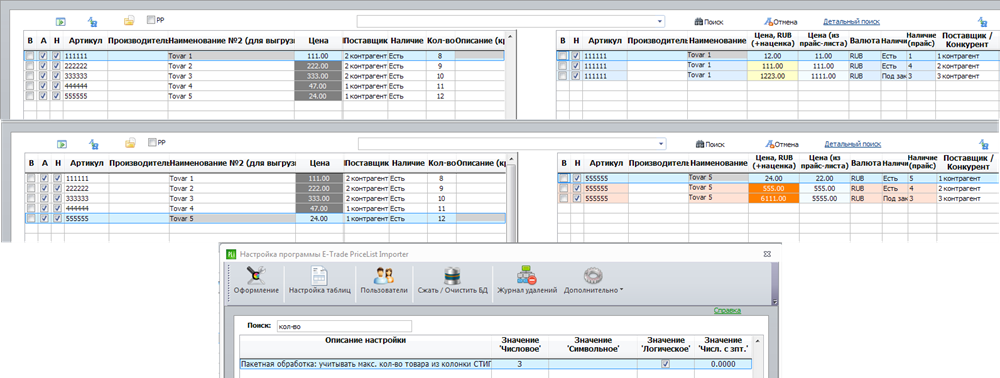1000x378 pixels.
Task: Untick the A checkbox of row 555555, lower table
Action: pyautogui.click(x=45, y=218)
